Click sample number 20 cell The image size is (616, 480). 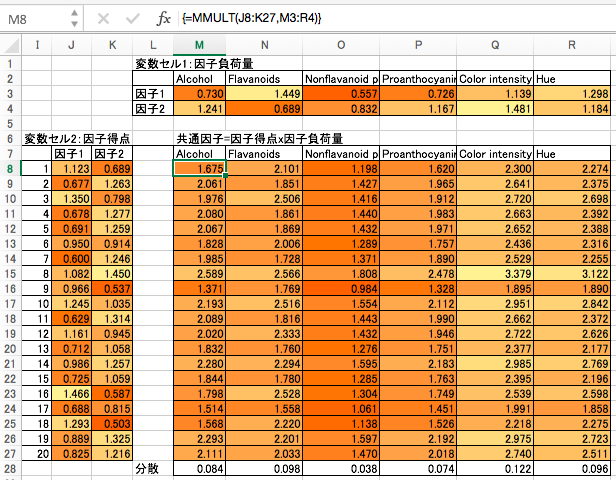(x=37, y=454)
